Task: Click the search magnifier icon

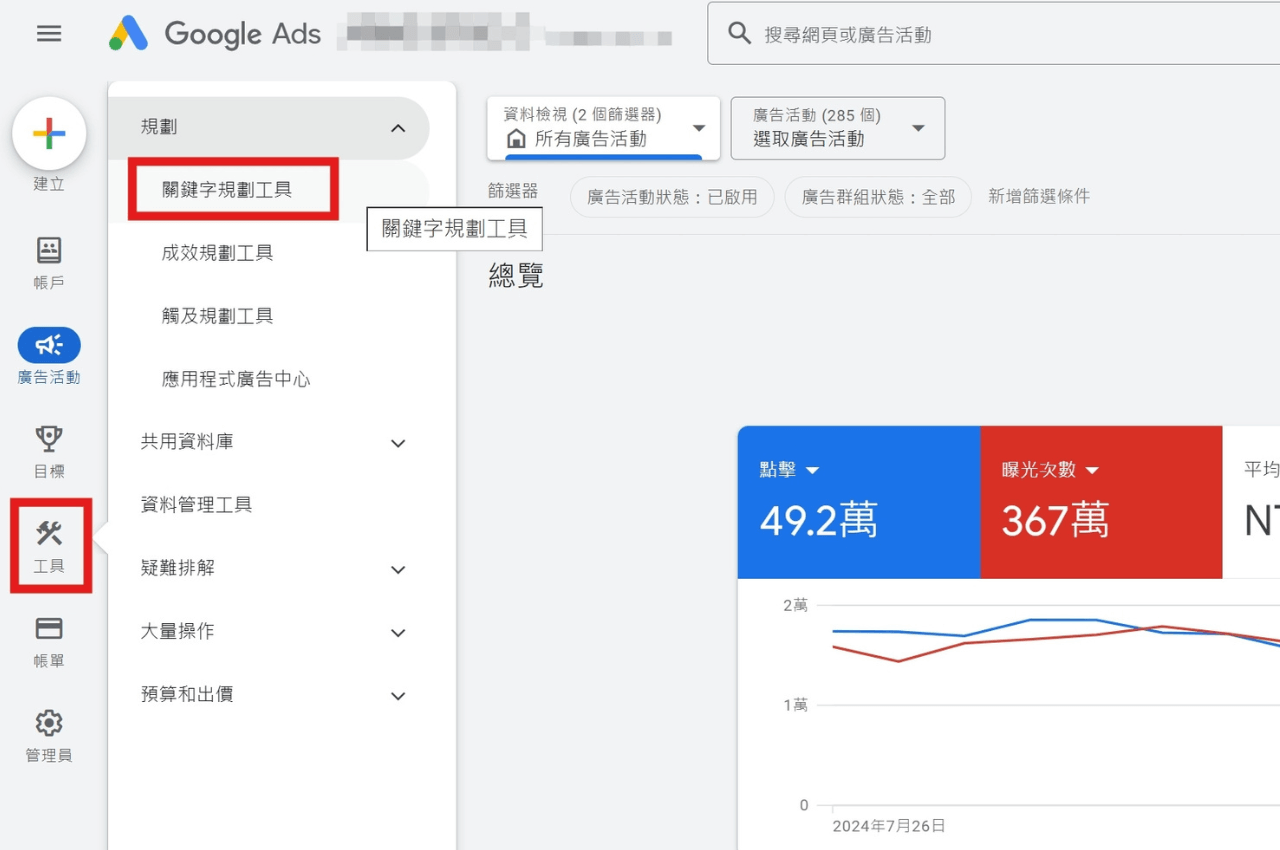Action: (x=740, y=34)
